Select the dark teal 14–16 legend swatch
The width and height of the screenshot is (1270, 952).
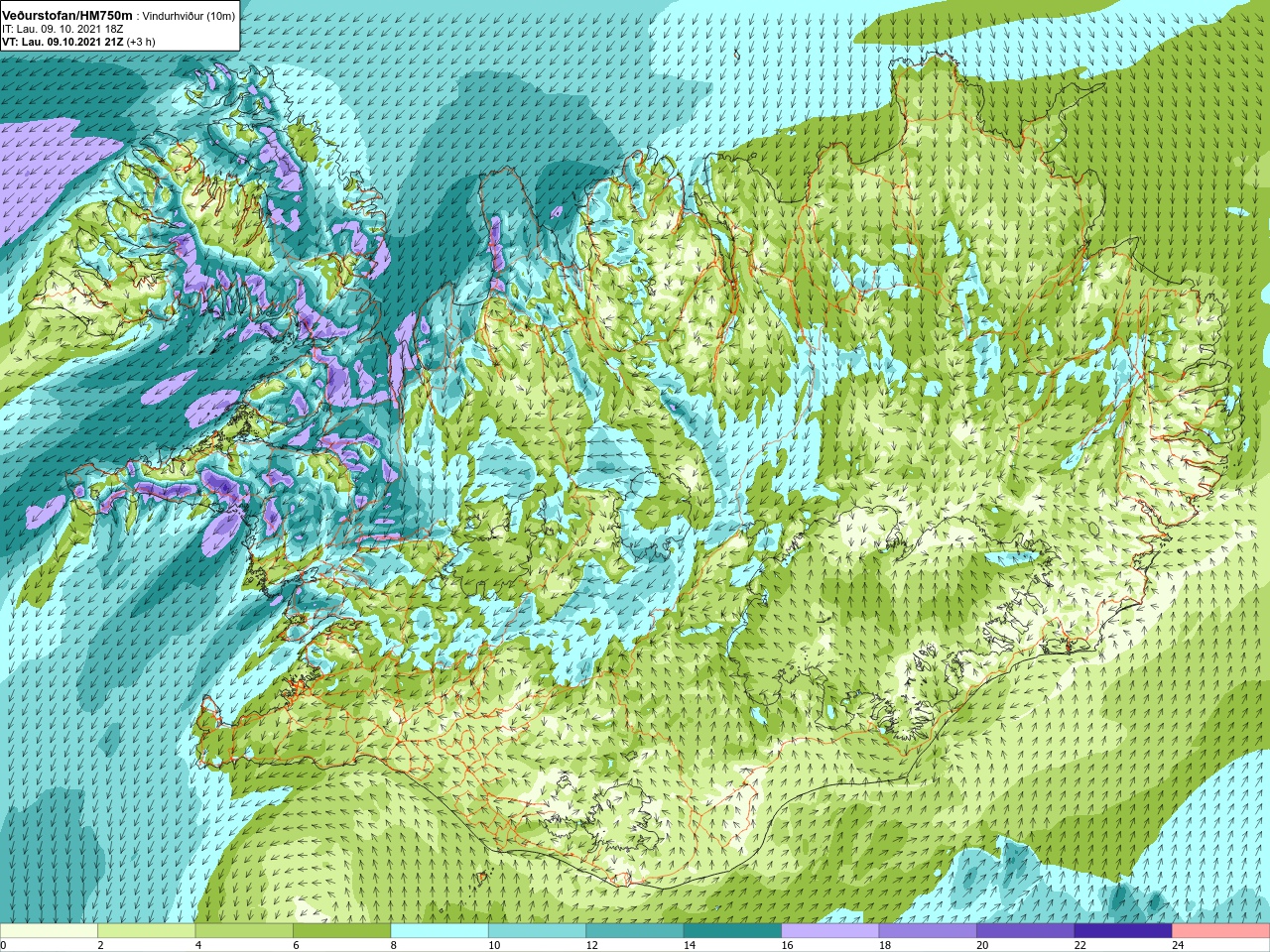tap(732, 931)
